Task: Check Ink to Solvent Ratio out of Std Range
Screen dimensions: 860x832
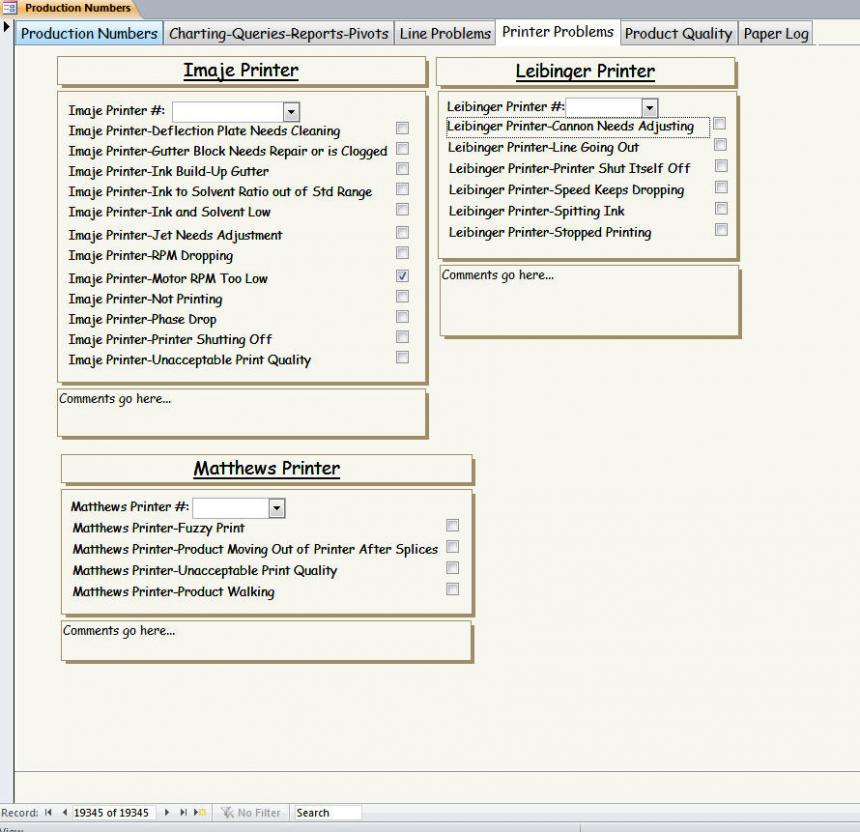Action: [402, 189]
